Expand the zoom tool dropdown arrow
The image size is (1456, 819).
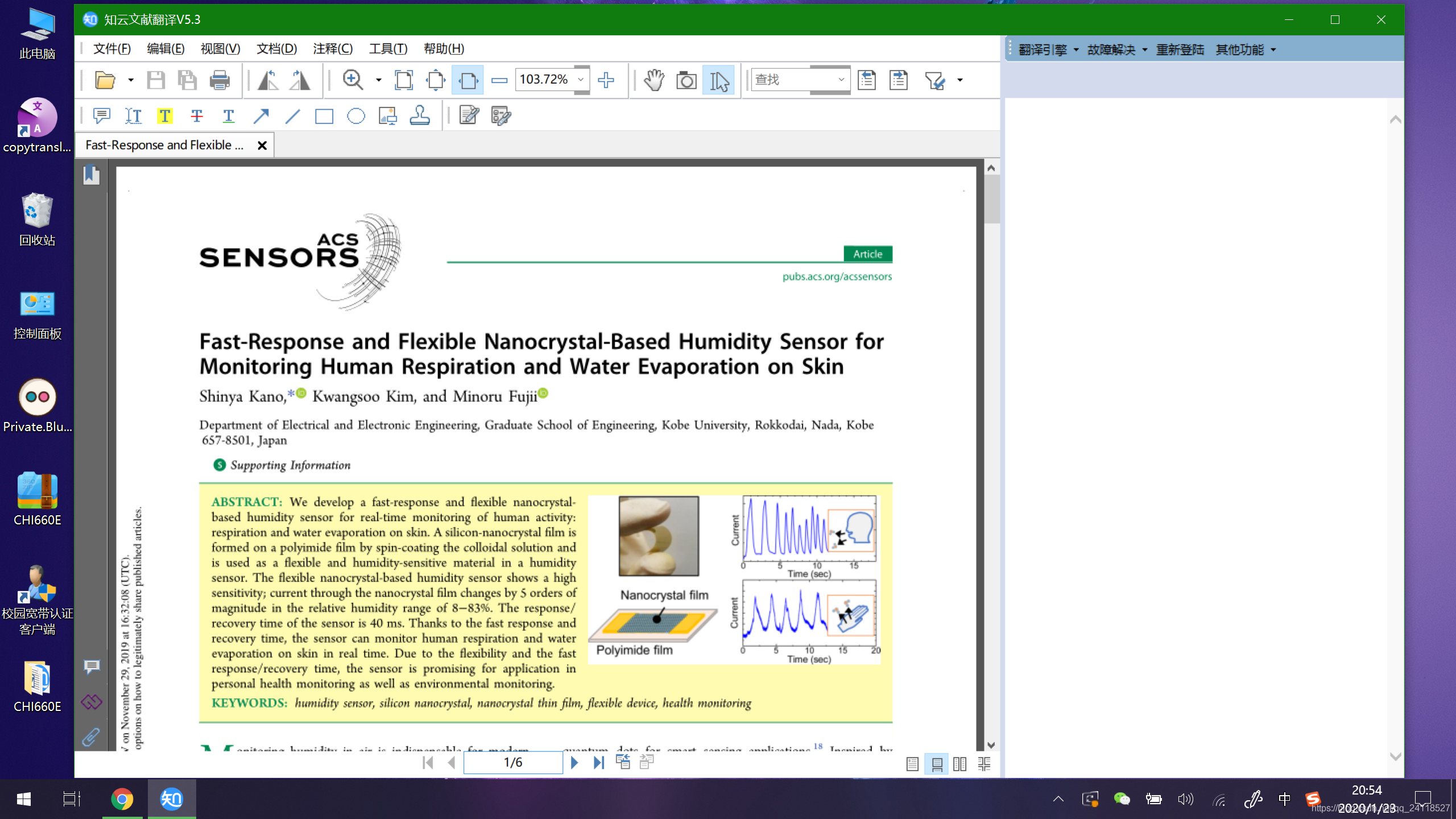pos(379,80)
